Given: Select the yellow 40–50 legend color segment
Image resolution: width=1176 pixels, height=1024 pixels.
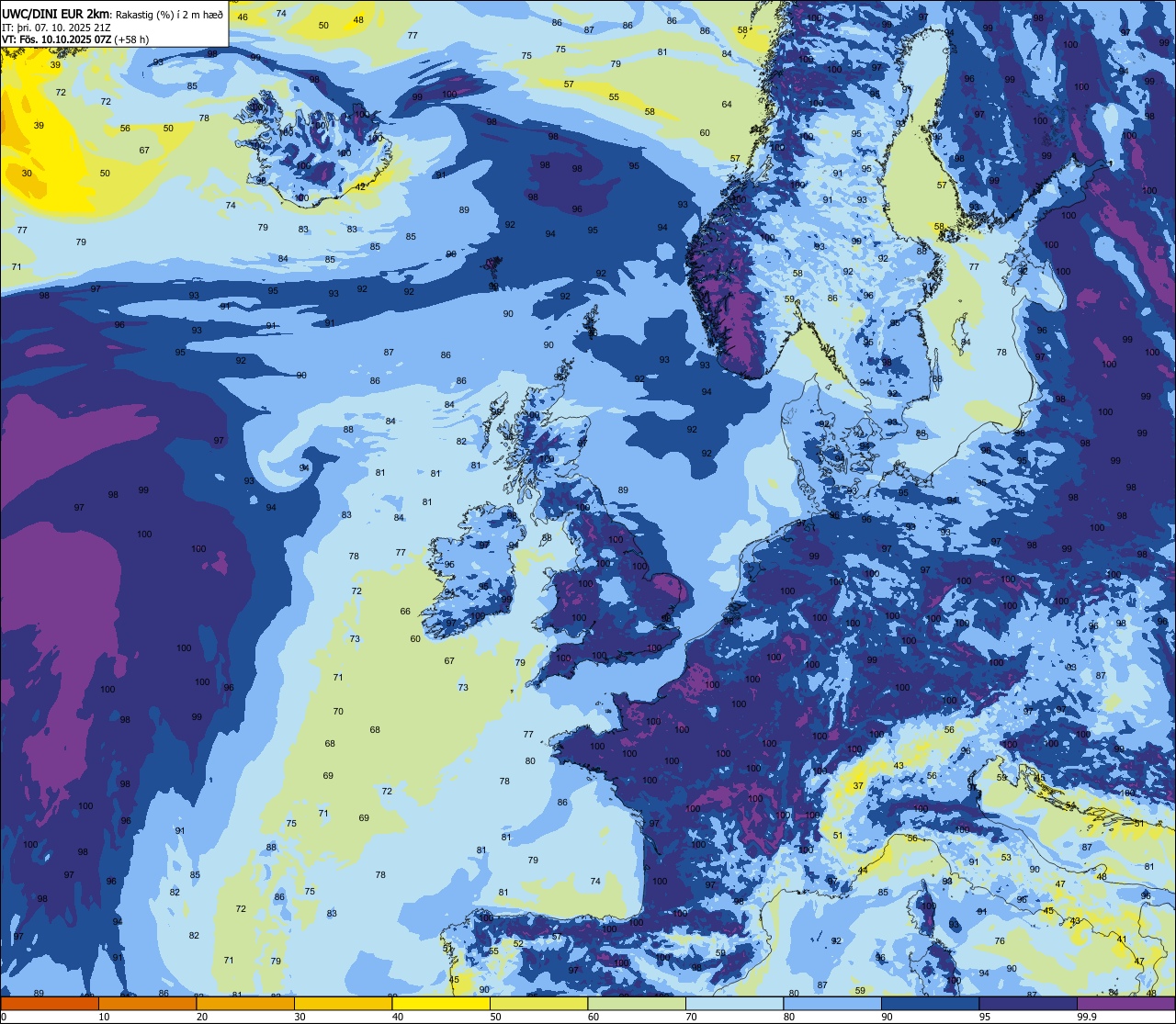Looking at the screenshot, I should coord(441,1003).
